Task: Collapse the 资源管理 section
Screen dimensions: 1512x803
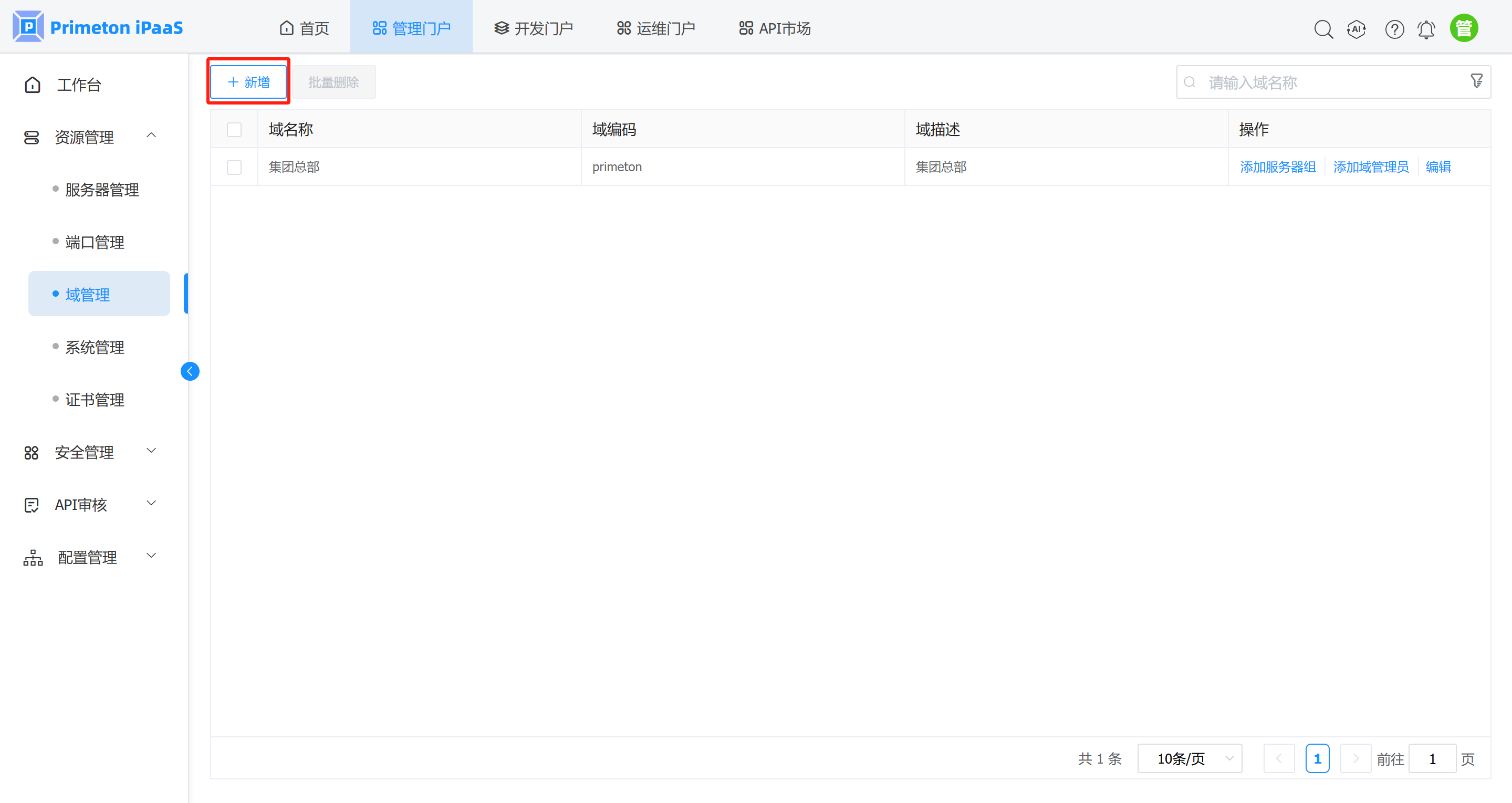Action: tap(151, 135)
